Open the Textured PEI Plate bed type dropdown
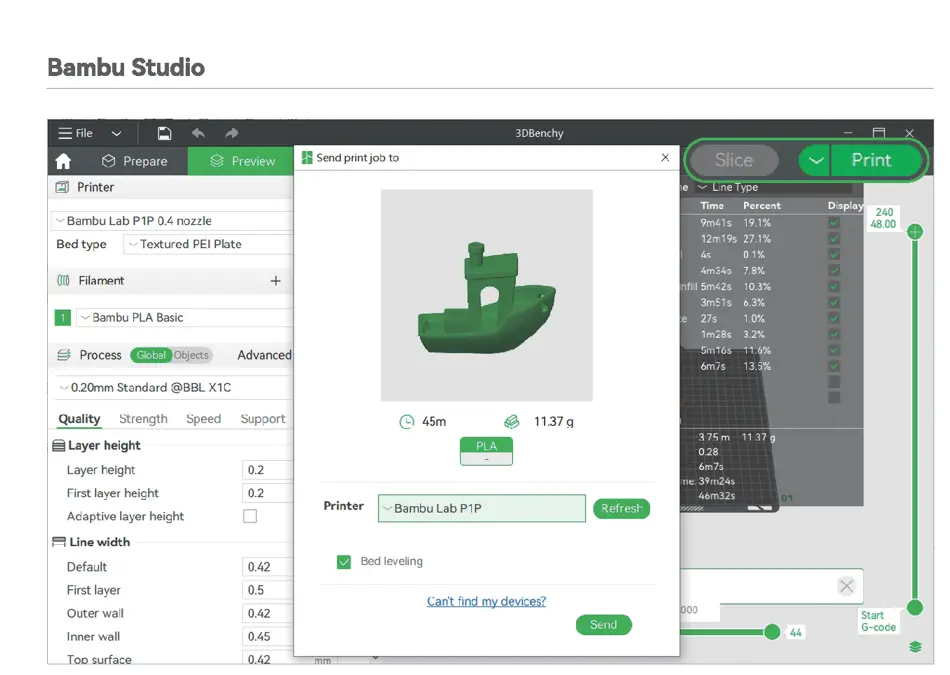This screenshot has width=950, height=675. [208, 244]
